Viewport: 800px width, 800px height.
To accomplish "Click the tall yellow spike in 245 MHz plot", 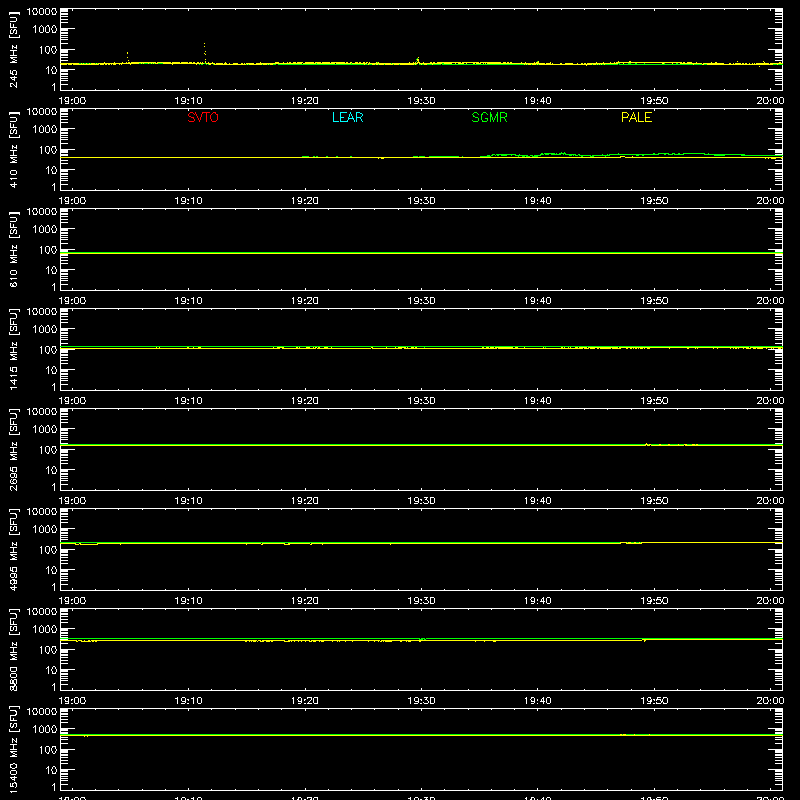I will pyautogui.click(x=205, y=53).
